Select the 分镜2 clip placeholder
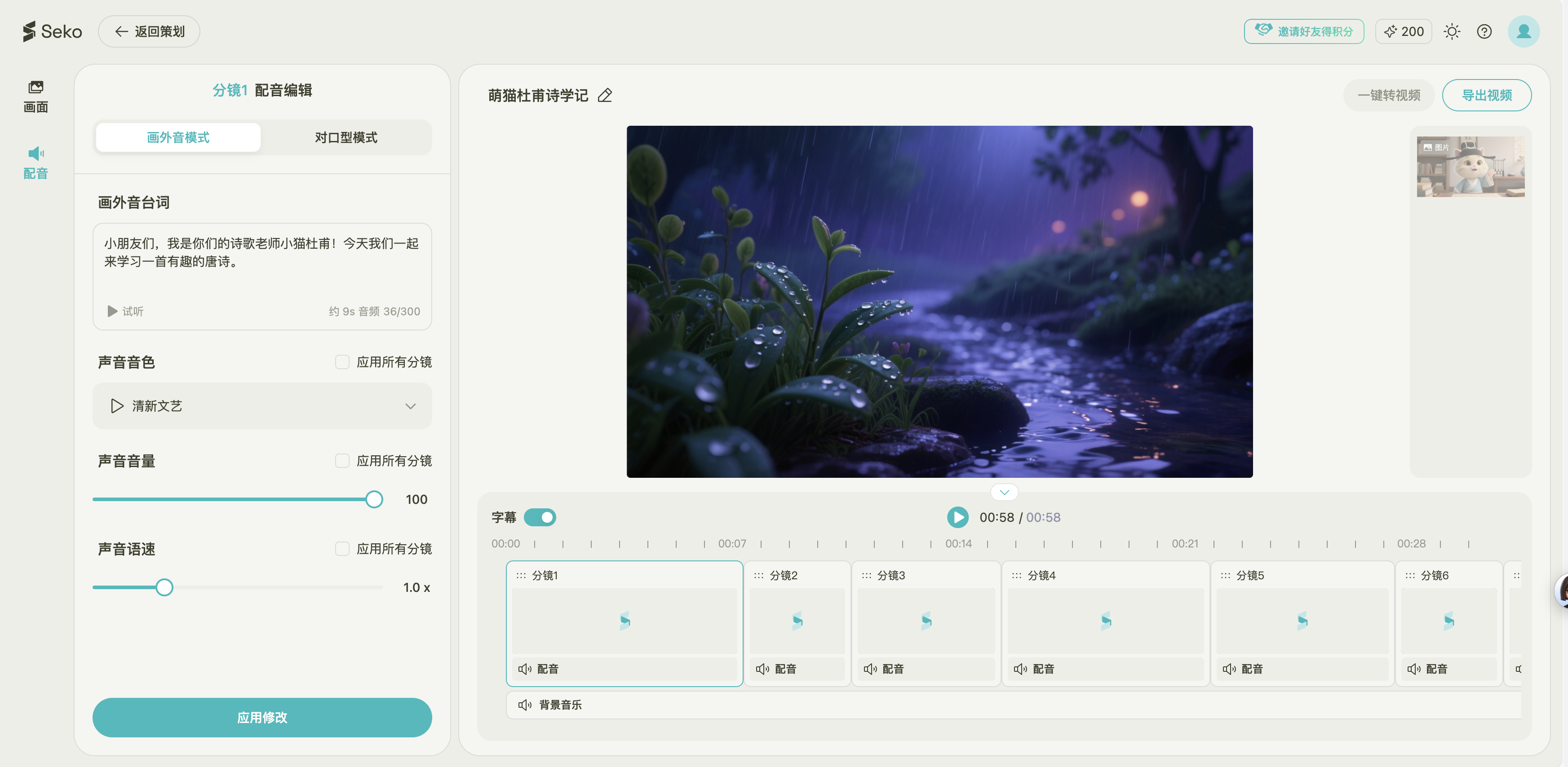This screenshot has height=767, width=1568. (x=797, y=621)
